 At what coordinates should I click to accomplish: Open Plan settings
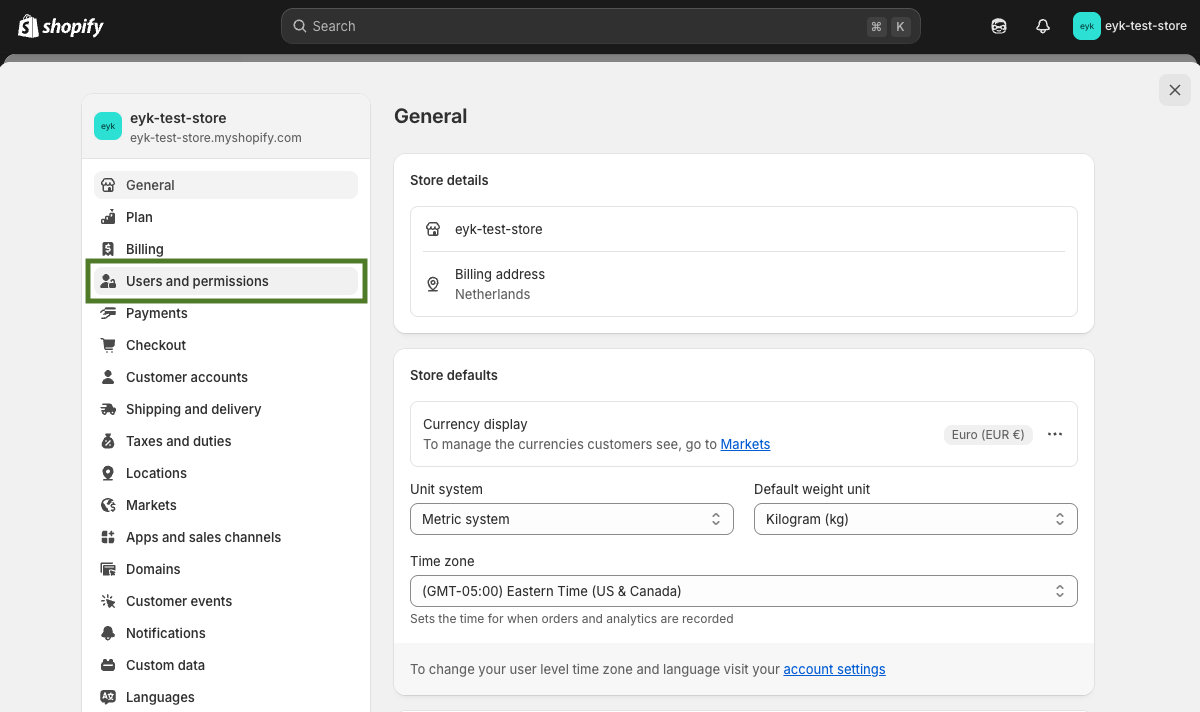click(x=226, y=217)
